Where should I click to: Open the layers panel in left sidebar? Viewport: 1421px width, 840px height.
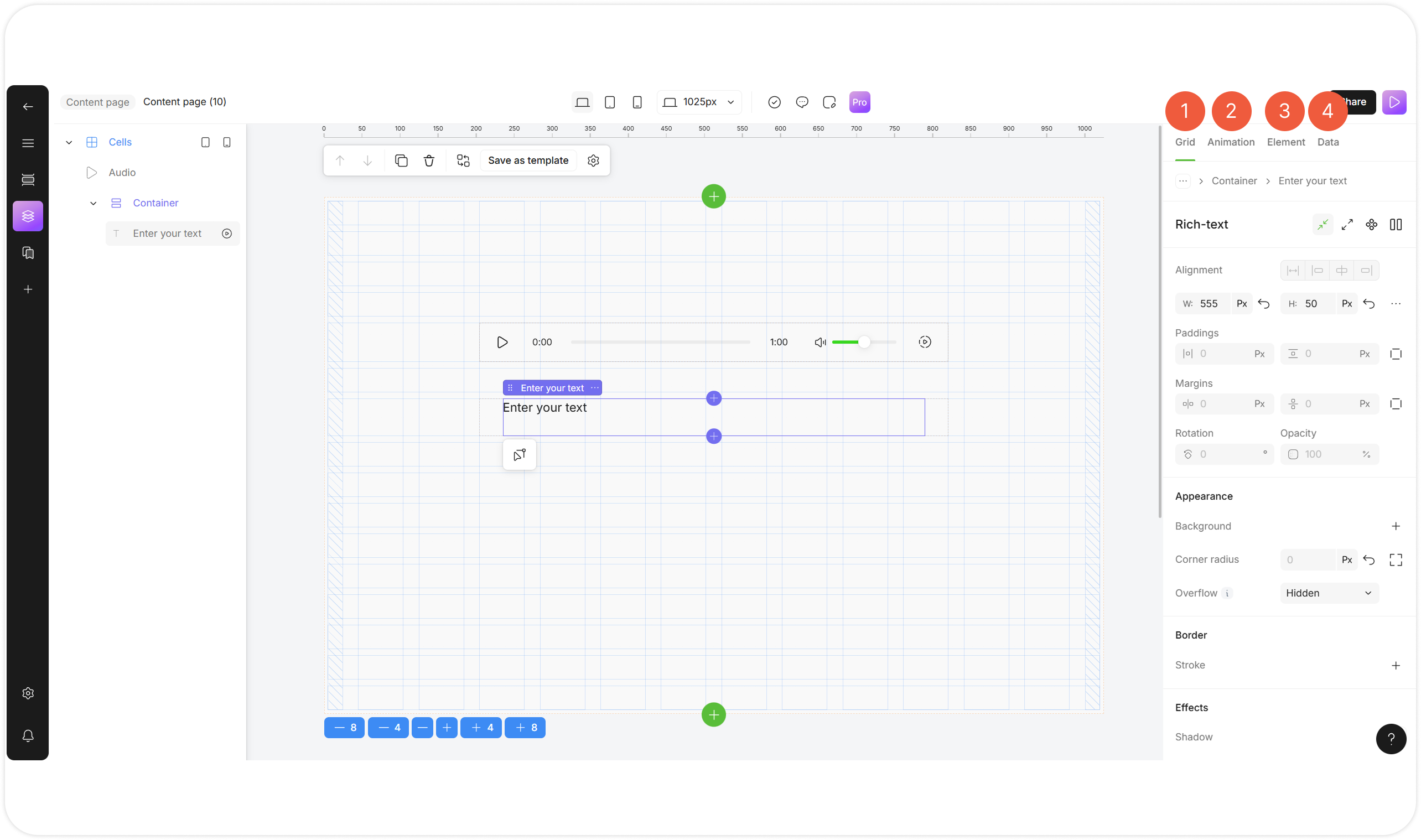(28, 216)
